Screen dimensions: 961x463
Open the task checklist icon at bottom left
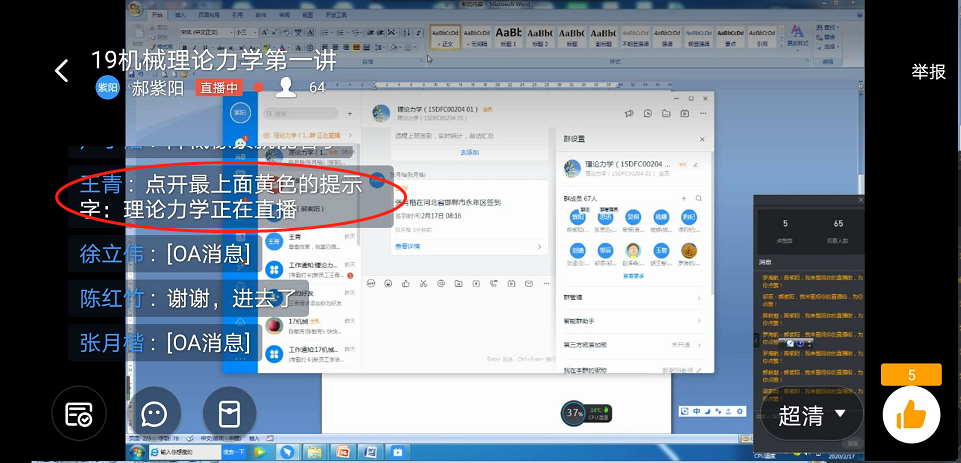click(x=80, y=413)
